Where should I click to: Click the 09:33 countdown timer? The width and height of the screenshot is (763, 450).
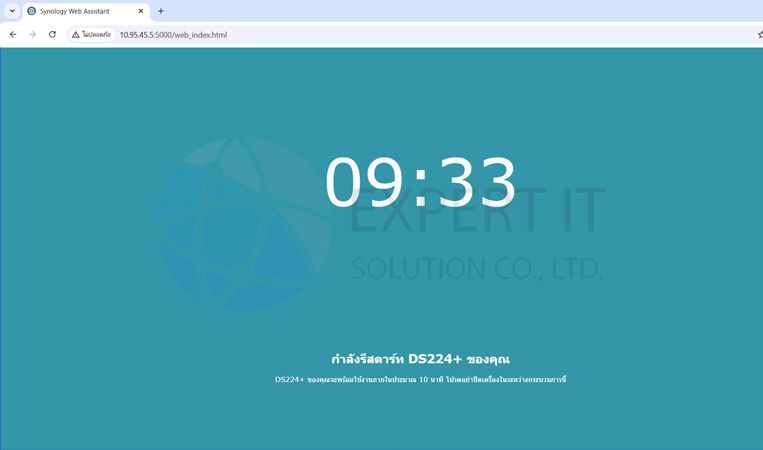(420, 182)
